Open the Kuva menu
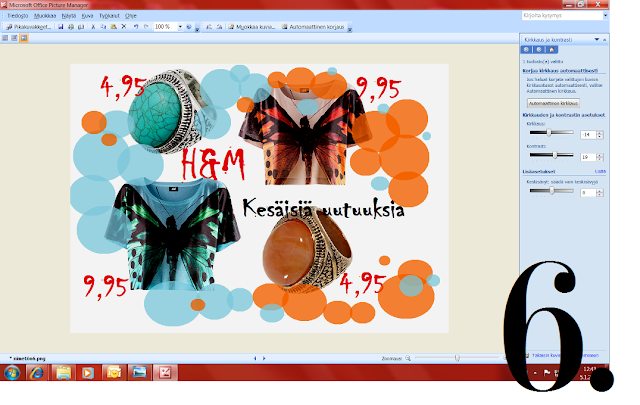The width and height of the screenshot is (640, 405). pos(87,16)
